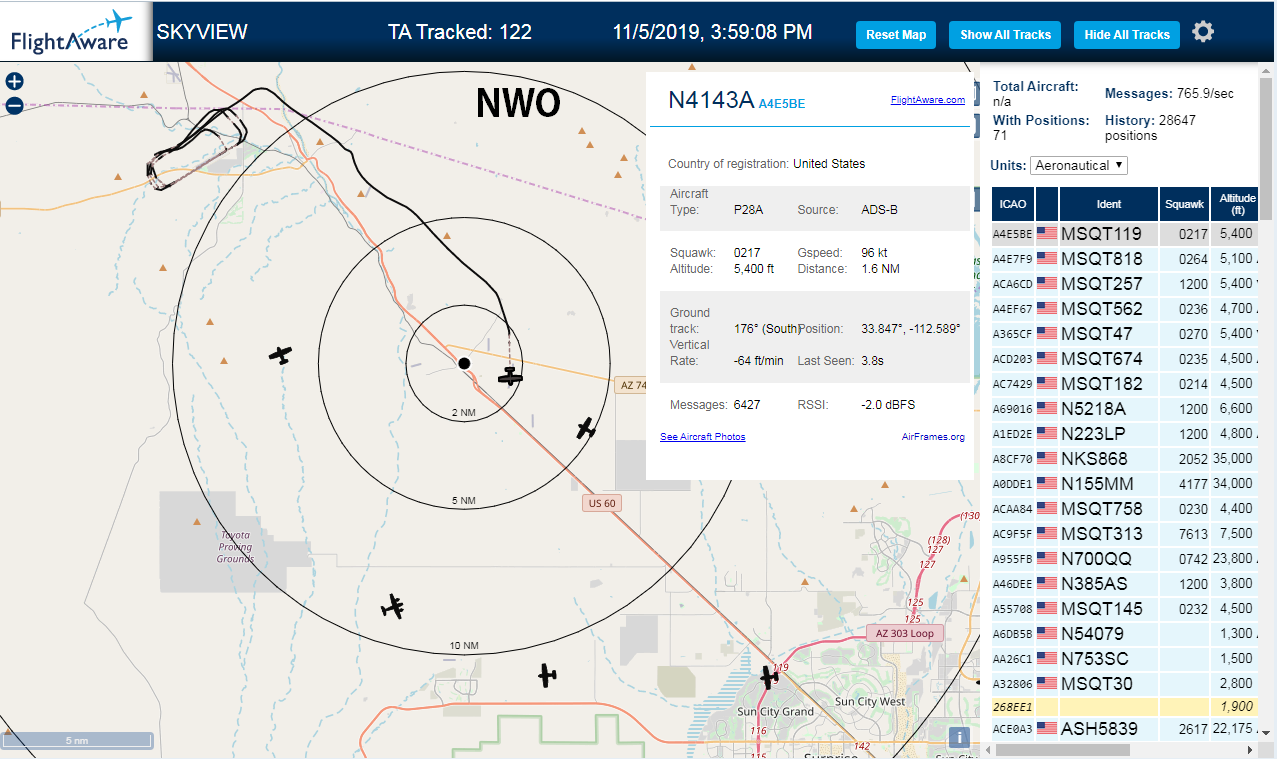Click the US flag in the ASH5839 row
This screenshot has height=759, width=1277.
pyautogui.click(x=1047, y=728)
